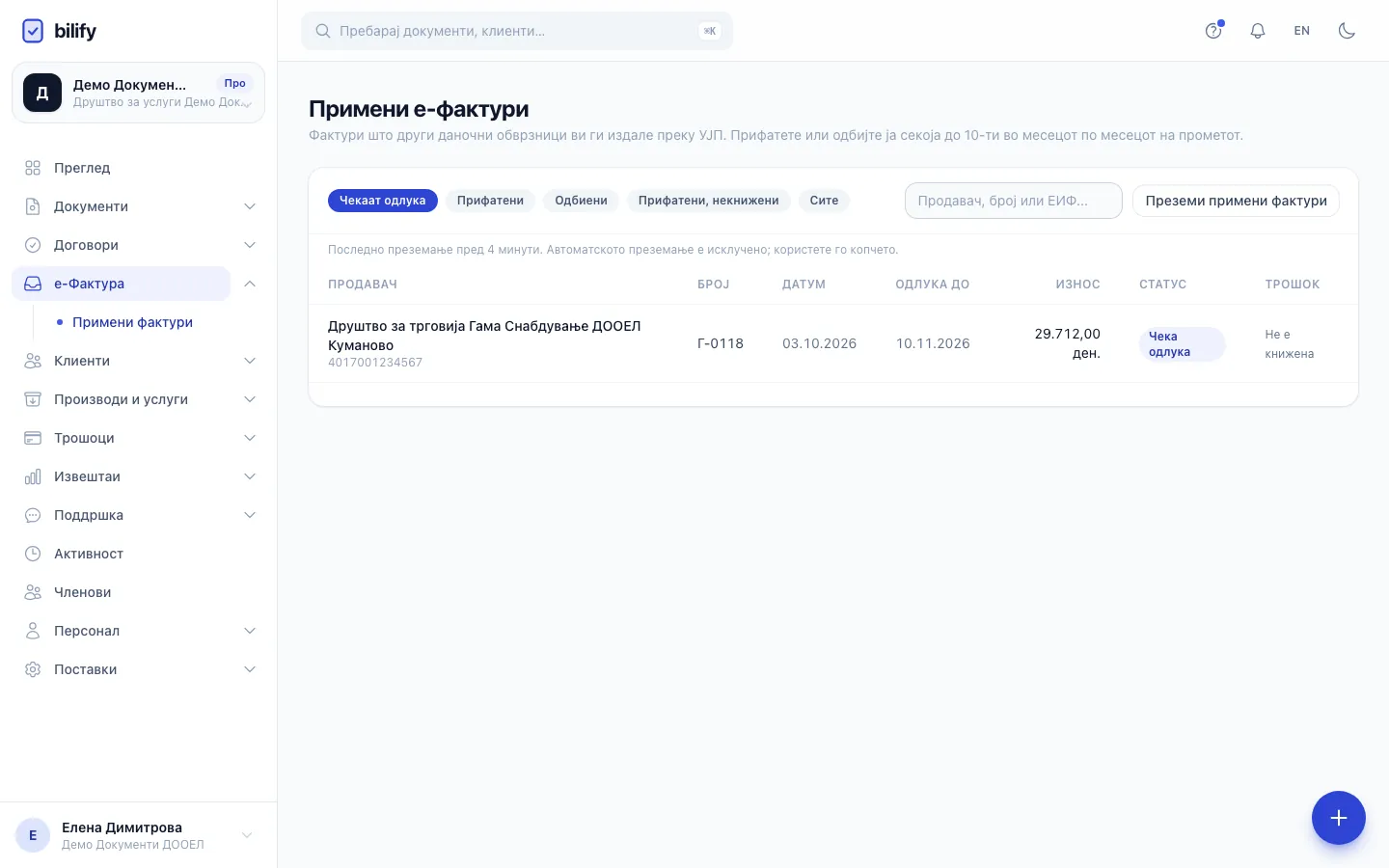
Task: Expand the Клиенти menu chevron
Action: click(250, 361)
